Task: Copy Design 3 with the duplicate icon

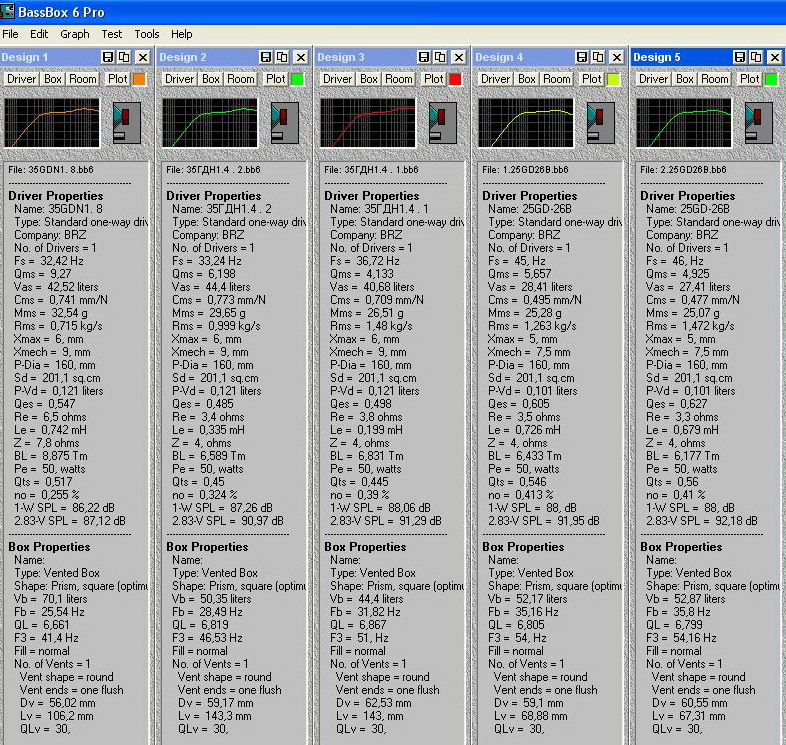Action: click(x=440, y=57)
